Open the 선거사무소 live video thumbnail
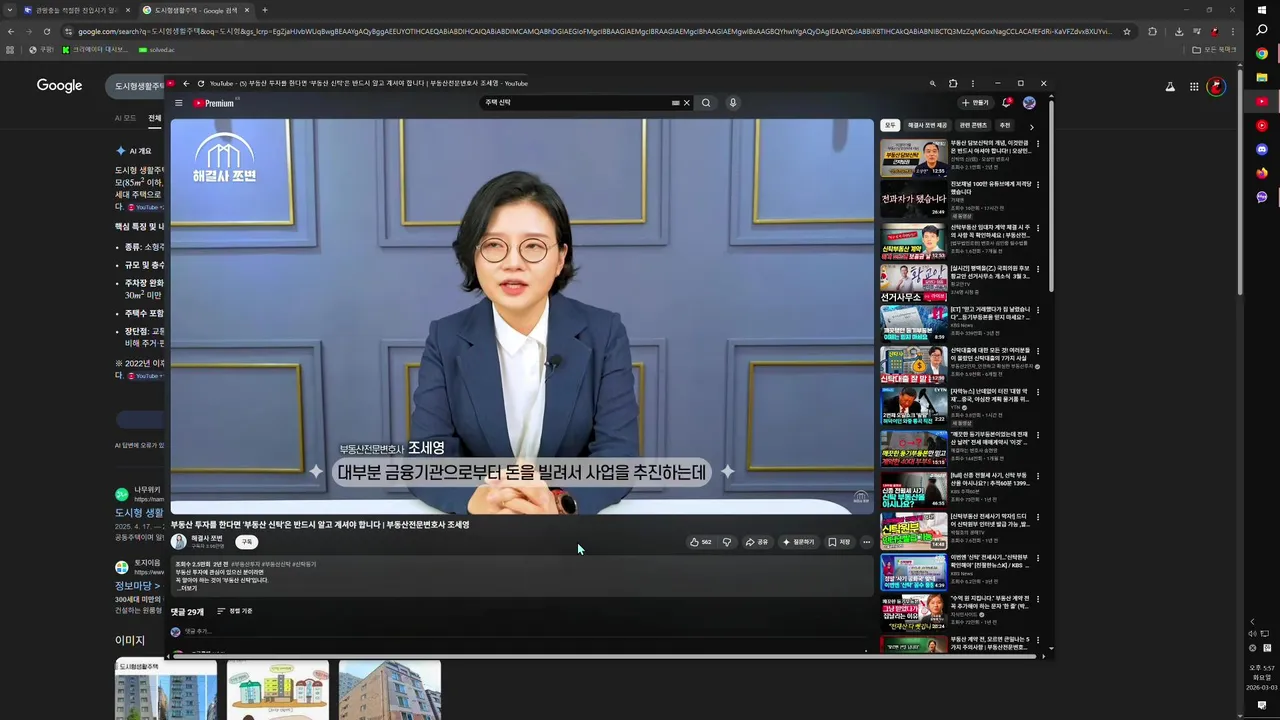Image resolution: width=1280 pixels, height=720 pixels. (x=913, y=283)
